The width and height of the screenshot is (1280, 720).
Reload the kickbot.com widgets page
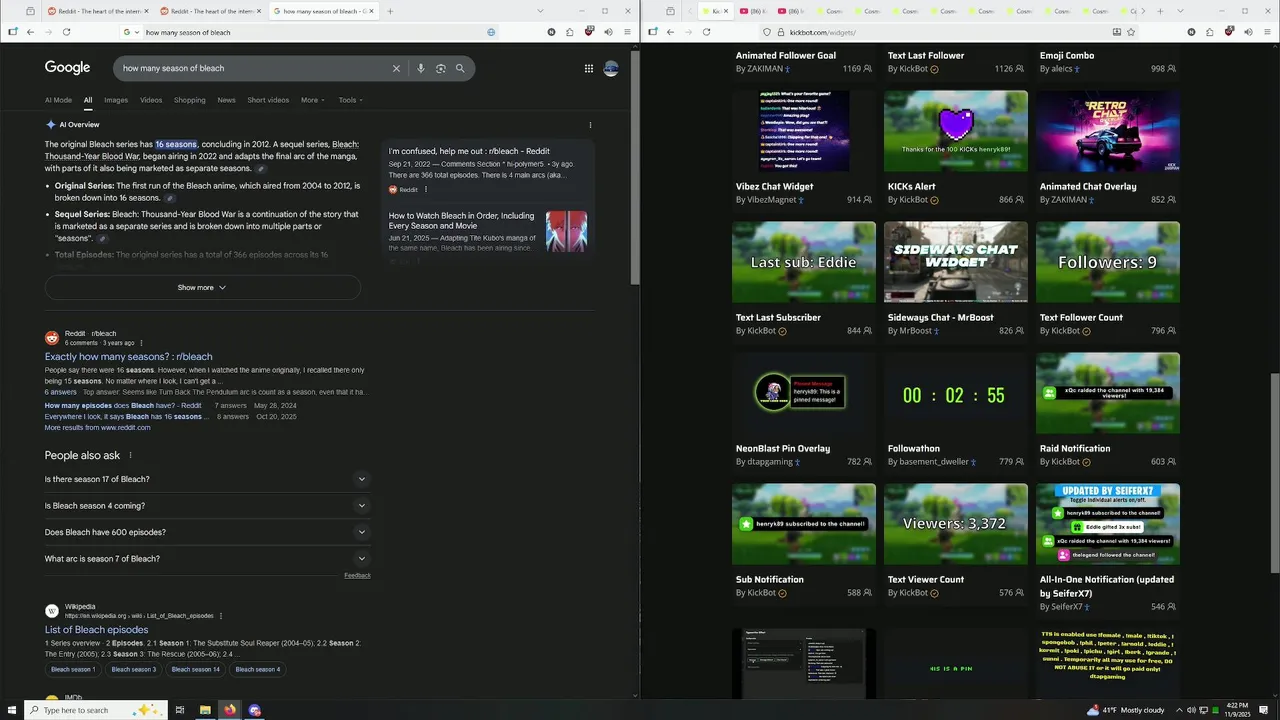[x=706, y=32]
